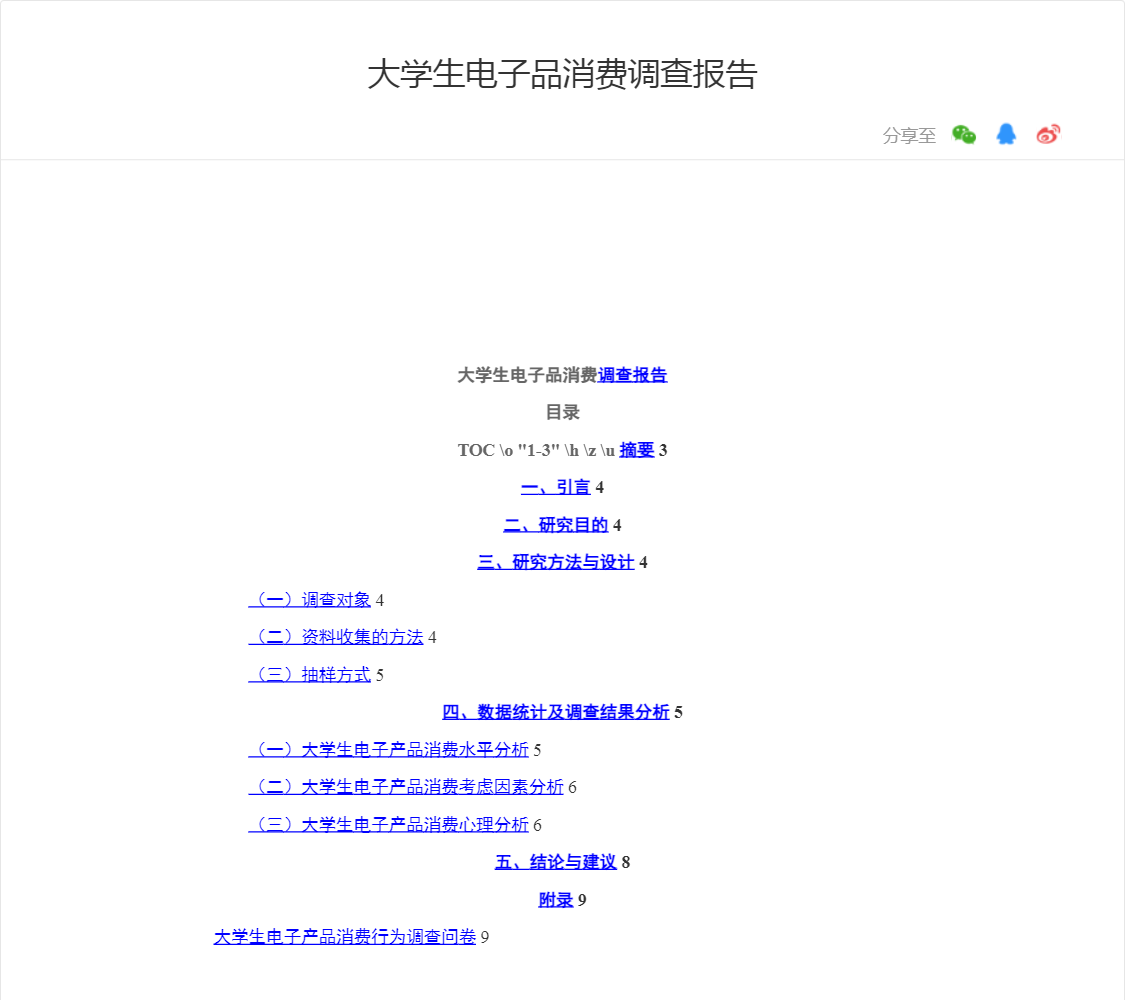The height and width of the screenshot is (1000, 1125).
Task: Click the page title 大学生电子品消费调查报告
Action: (x=562, y=74)
